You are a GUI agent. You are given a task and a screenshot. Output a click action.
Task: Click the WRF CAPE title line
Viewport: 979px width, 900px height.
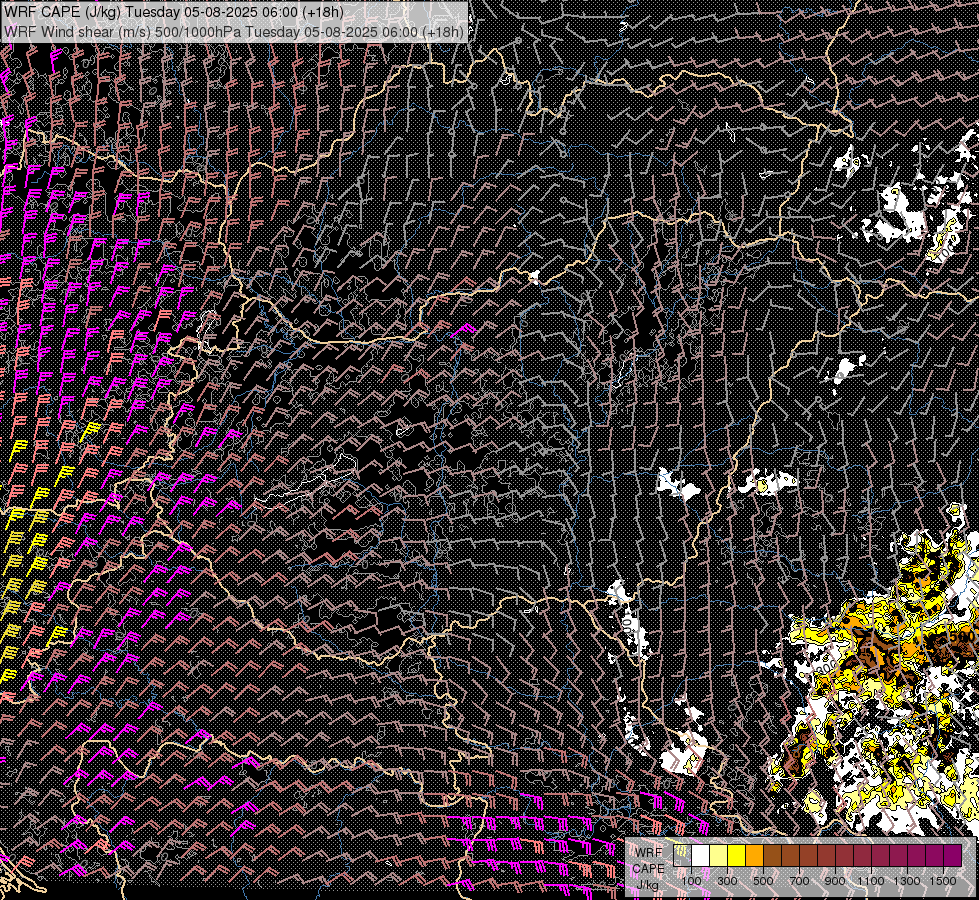[x=174, y=12]
